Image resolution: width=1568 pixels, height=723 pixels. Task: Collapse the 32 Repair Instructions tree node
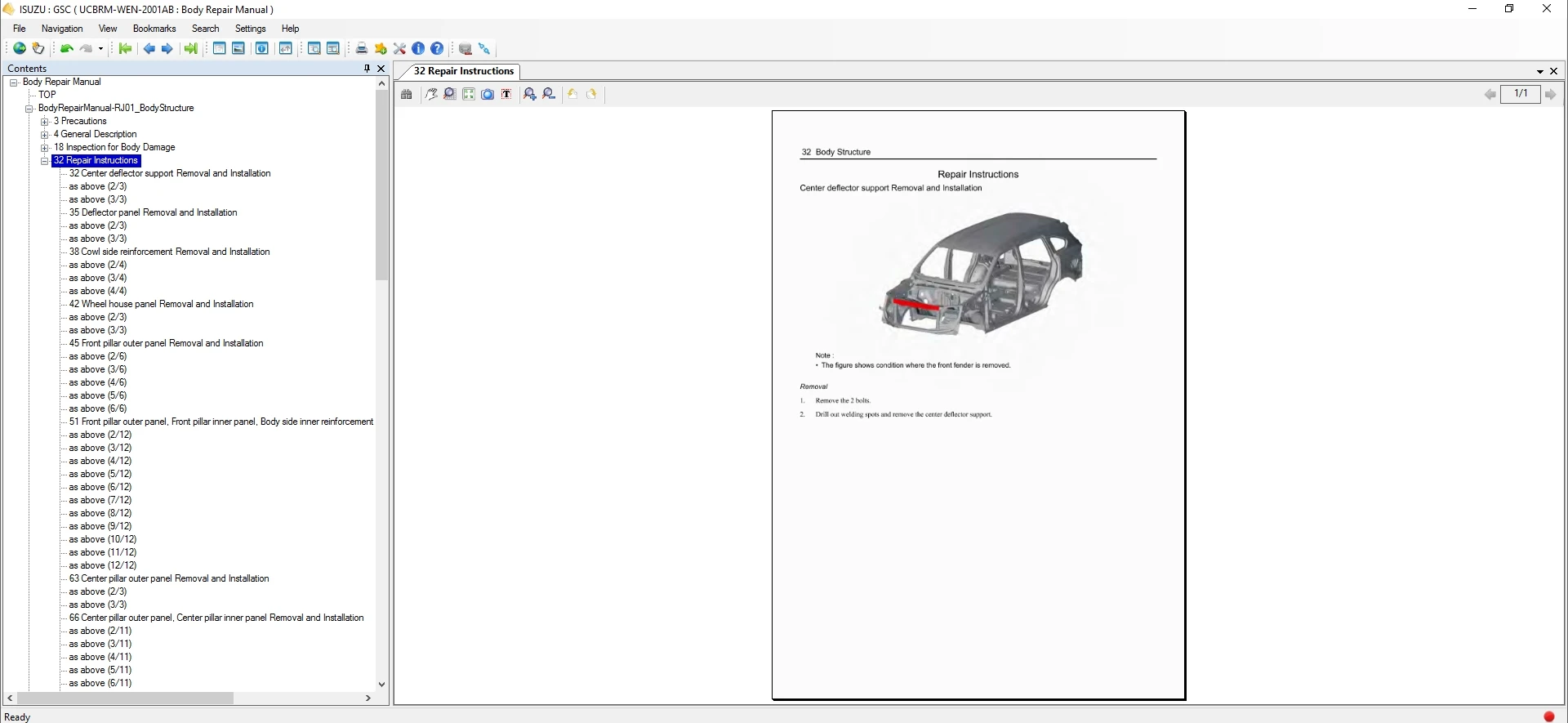pos(45,161)
